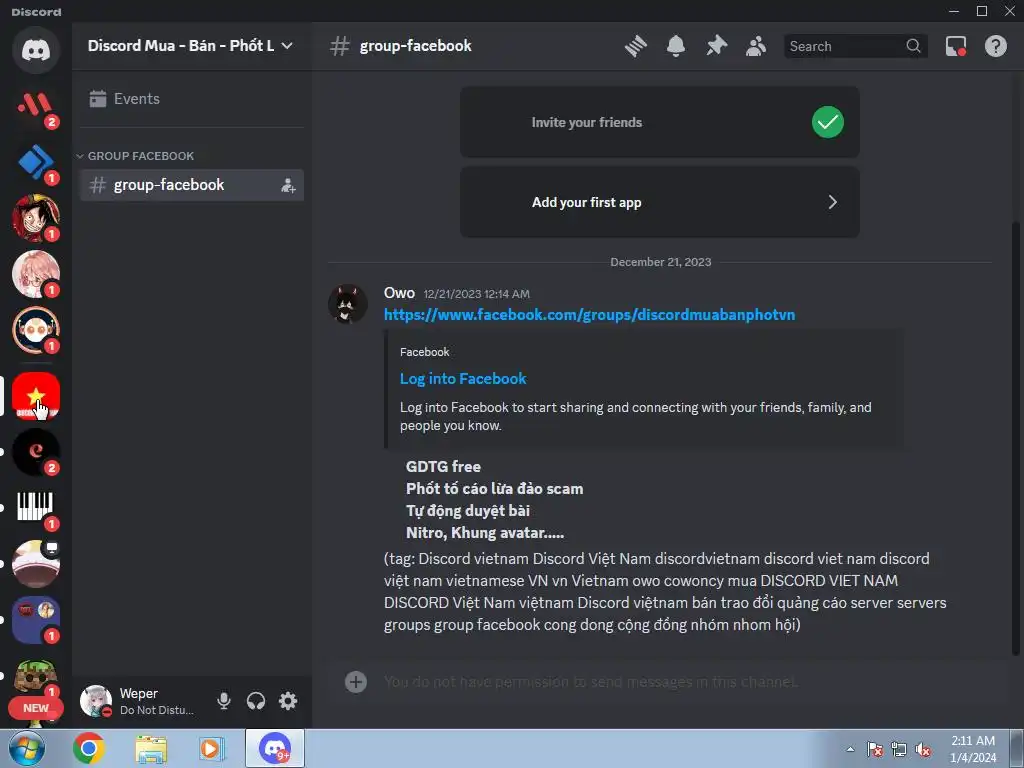Image resolution: width=1024 pixels, height=768 pixels.
Task: Select the red Vietnam flag star server
Action: [x=36, y=396]
